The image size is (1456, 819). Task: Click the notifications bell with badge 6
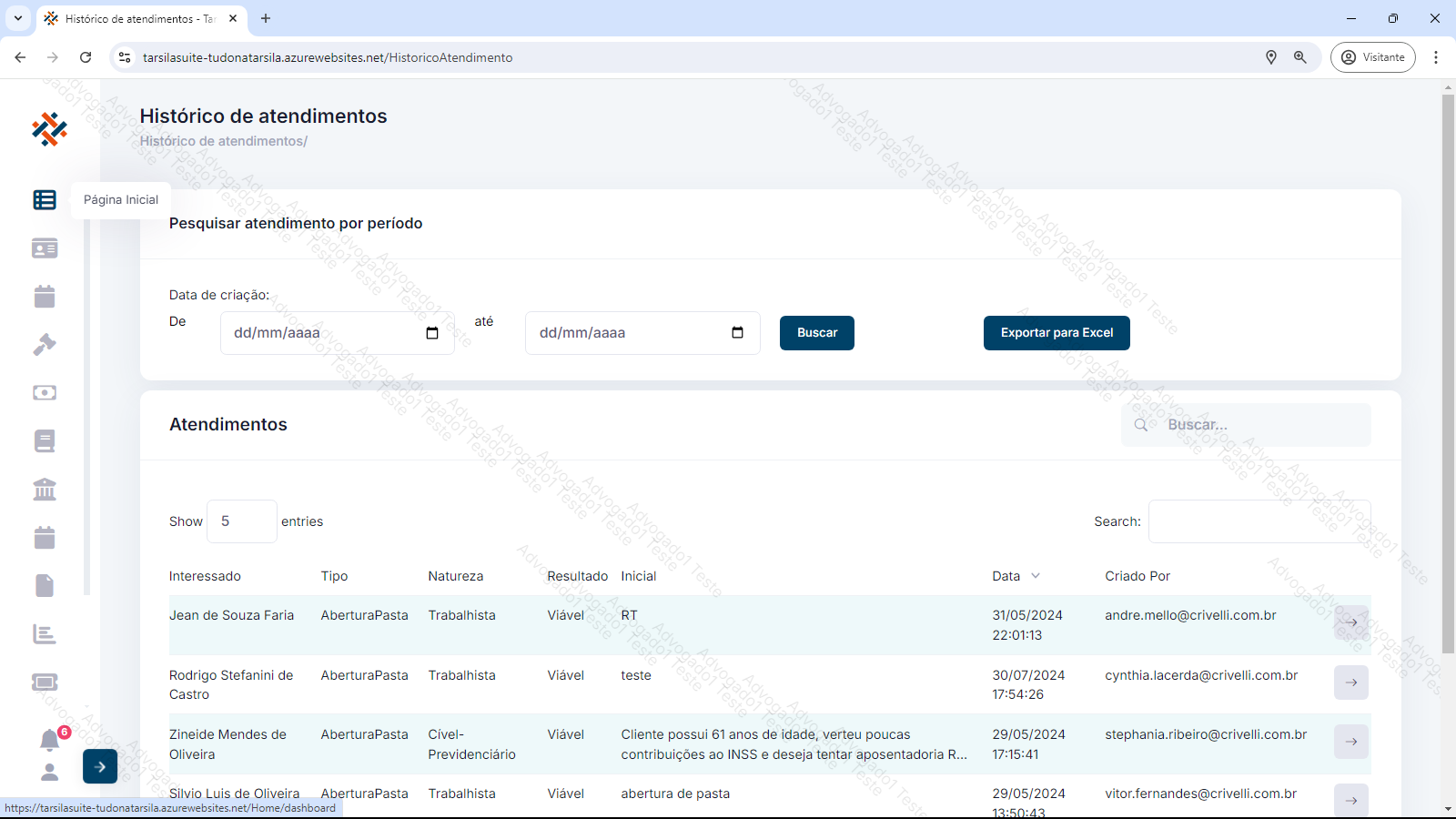click(50, 740)
